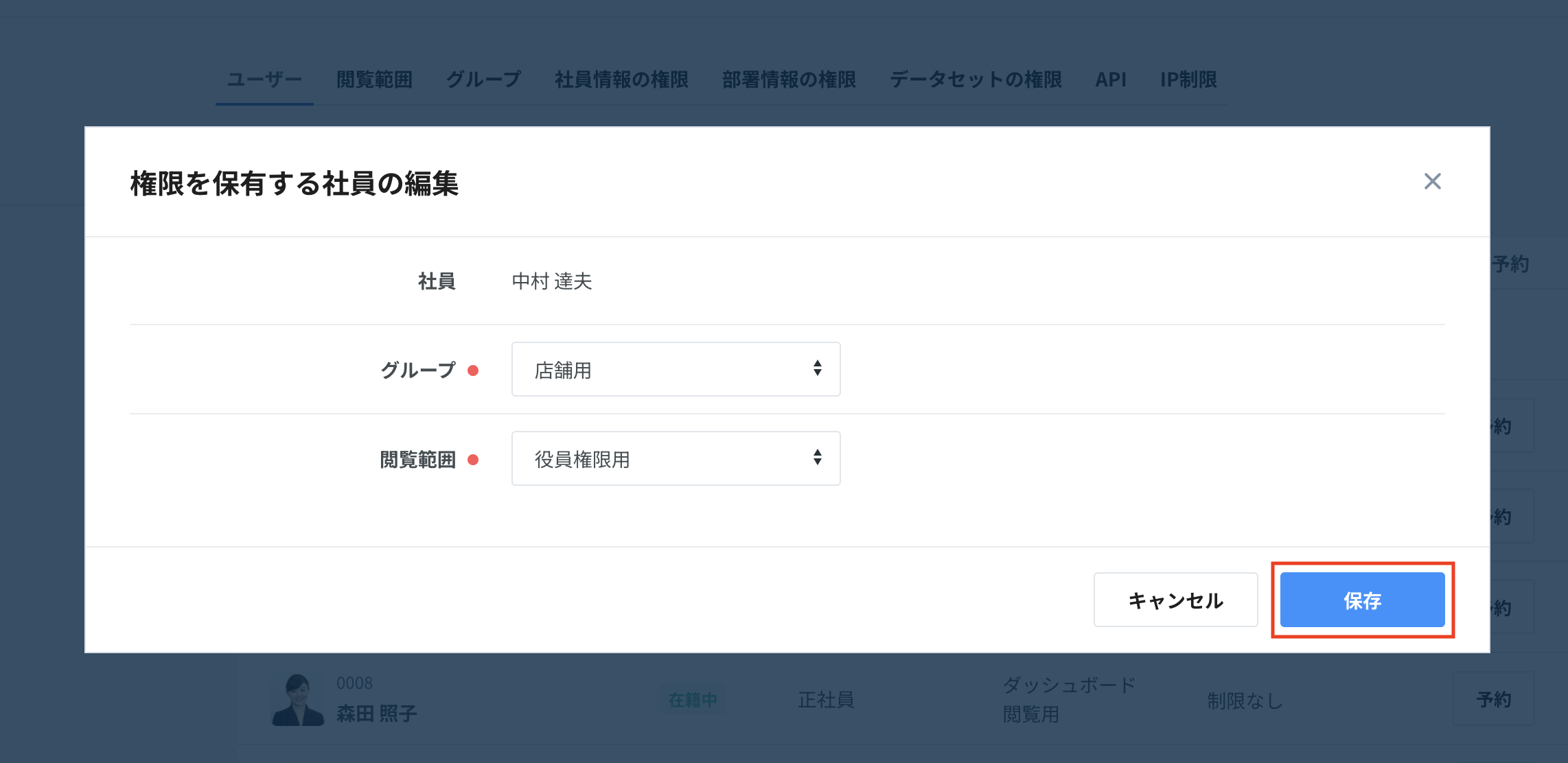Click the 予約 button for 森田 照子
Viewport: 1568px width, 763px height.
tap(1492, 699)
